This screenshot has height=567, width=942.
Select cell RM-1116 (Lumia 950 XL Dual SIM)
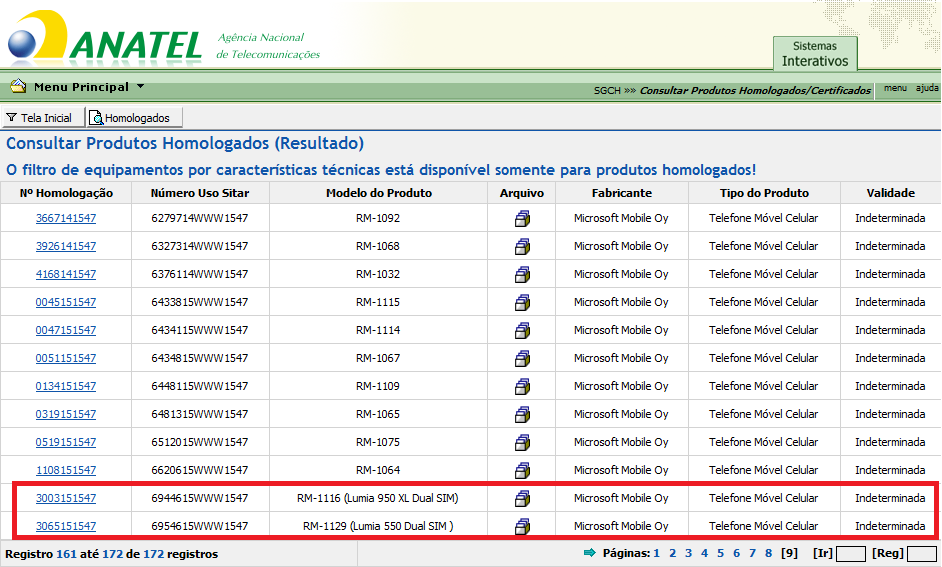(x=378, y=498)
